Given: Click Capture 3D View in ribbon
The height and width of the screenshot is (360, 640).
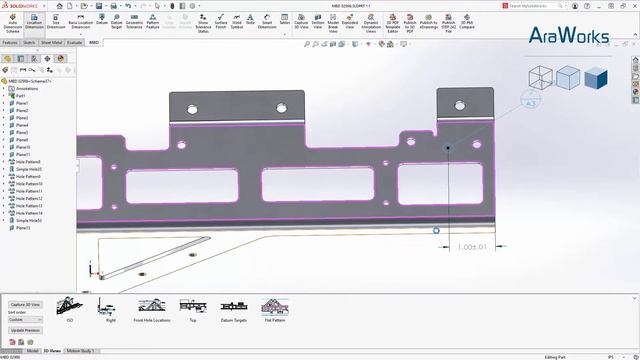Looking at the screenshot, I should 301,22.
